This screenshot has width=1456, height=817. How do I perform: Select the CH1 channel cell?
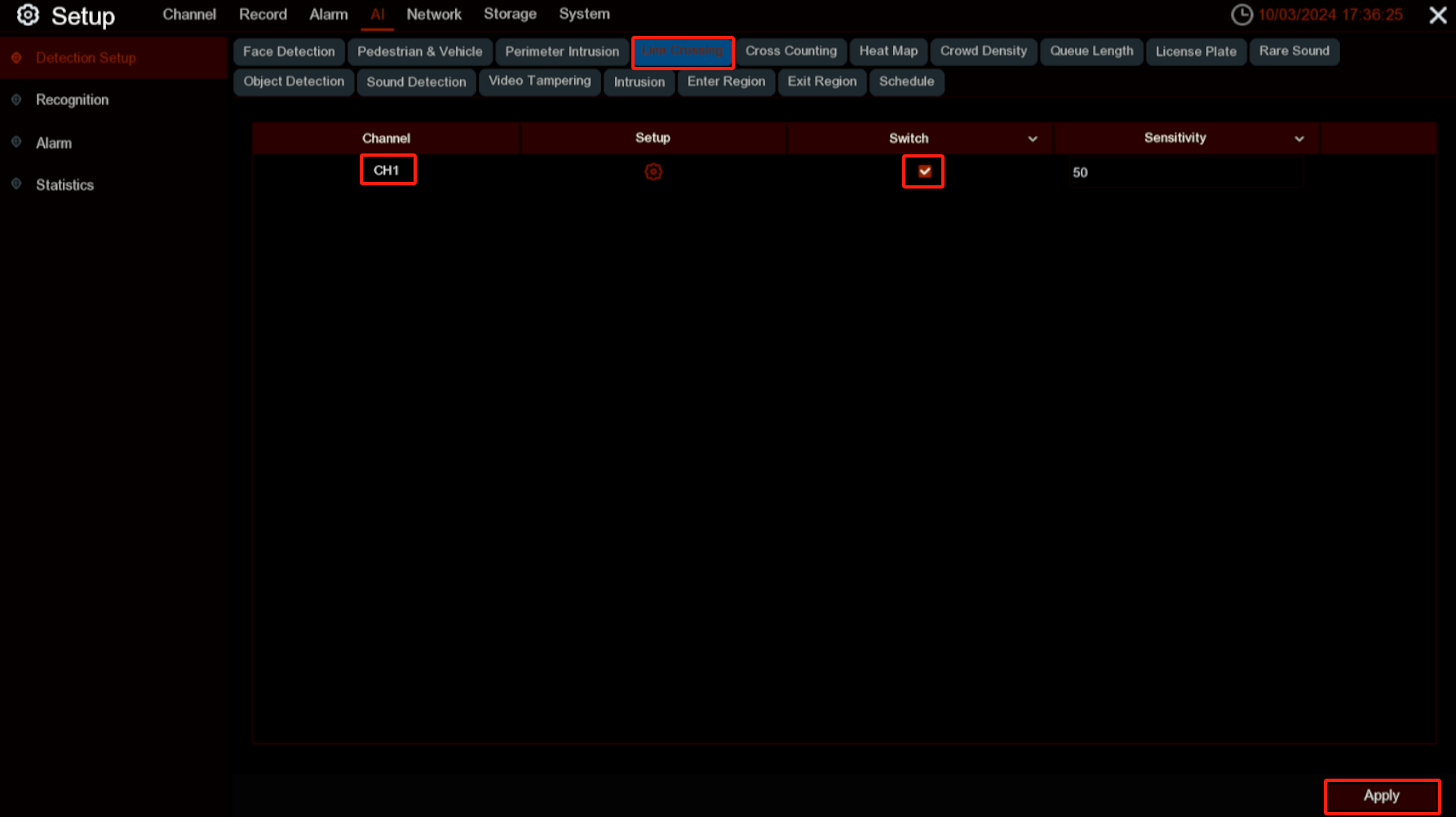pos(387,170)
